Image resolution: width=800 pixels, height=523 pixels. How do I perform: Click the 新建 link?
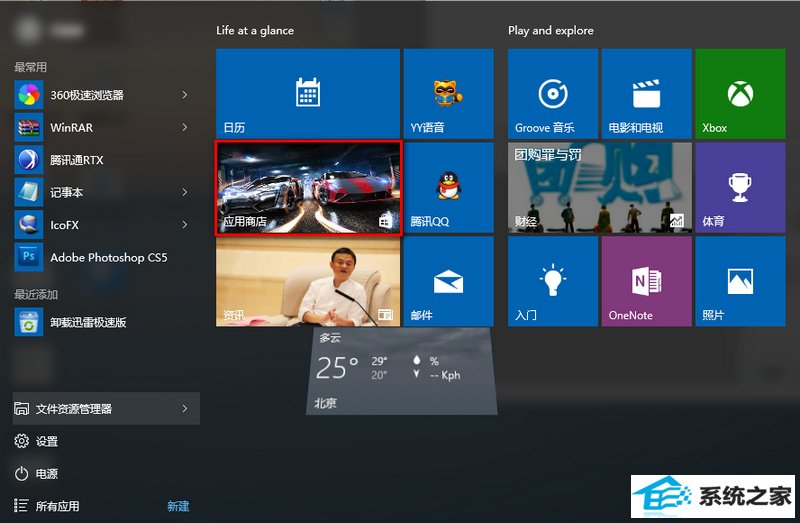point(178,506)
